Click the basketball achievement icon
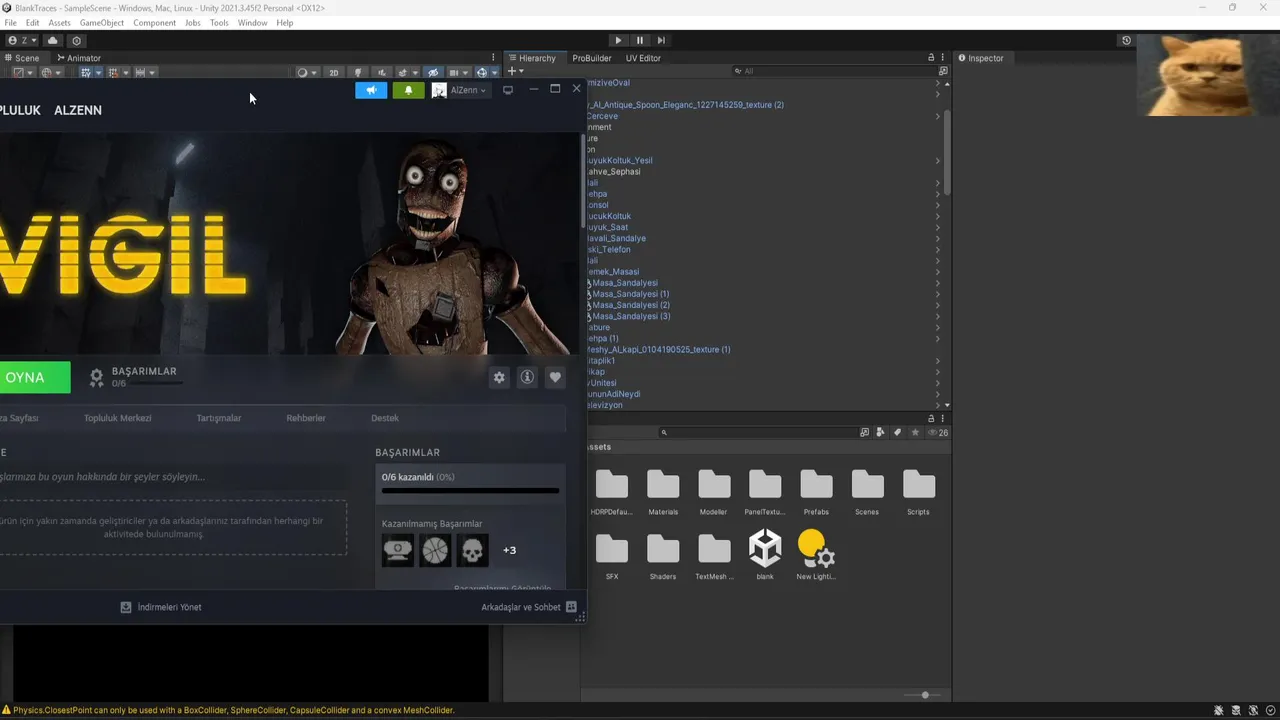The width and height of the screenshot is (1280, 720). (x=435, y=550)
